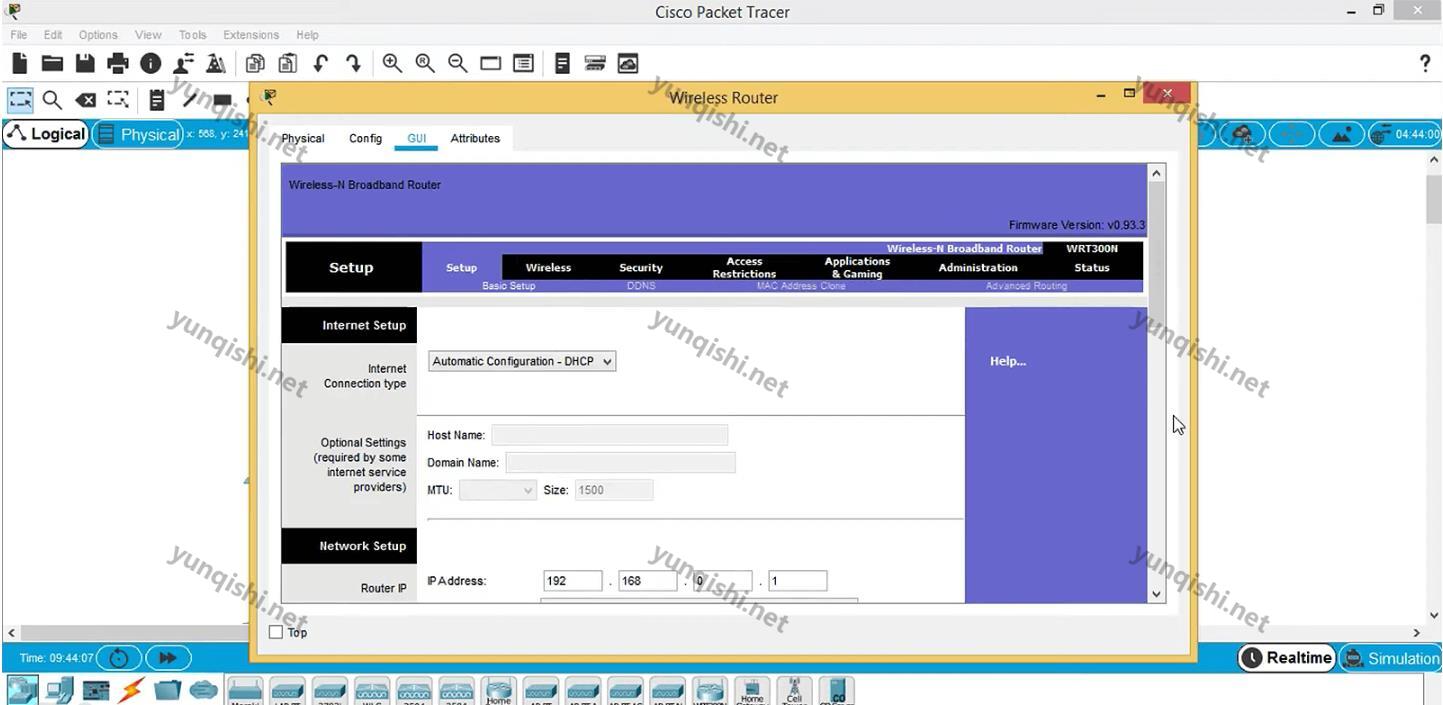Switch to the Attributes tab

(475, 138)
